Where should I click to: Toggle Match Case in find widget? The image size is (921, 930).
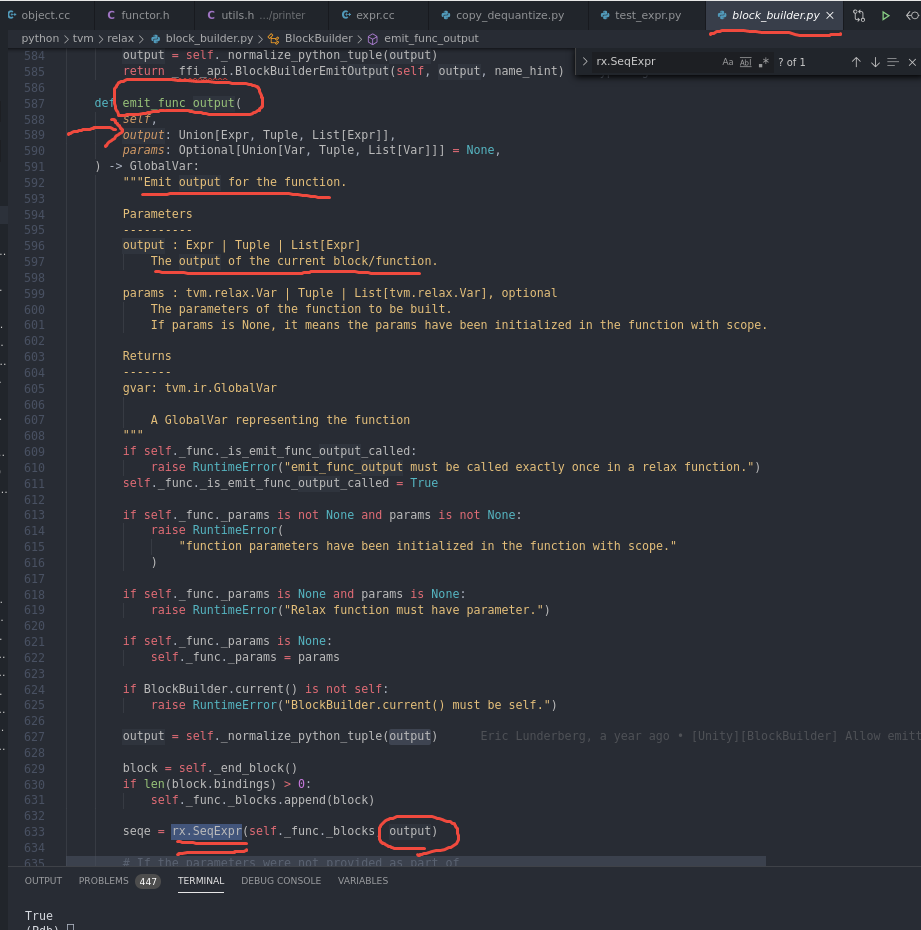[x=727, y=62]
